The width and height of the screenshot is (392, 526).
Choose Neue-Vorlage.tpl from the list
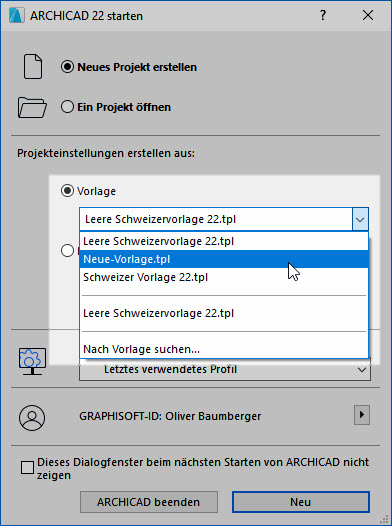[x=224, y=259]
